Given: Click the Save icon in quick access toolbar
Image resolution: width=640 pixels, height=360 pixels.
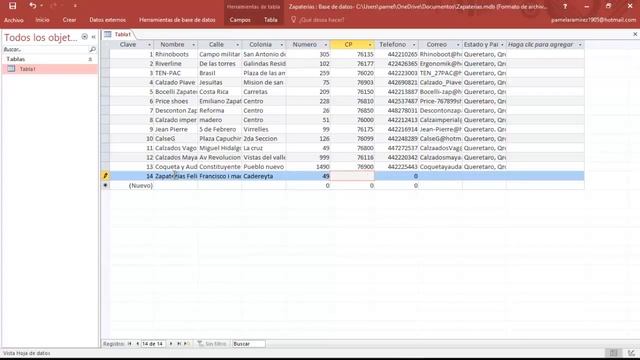Looking at the screenshot, I should (x=13, y=6).
